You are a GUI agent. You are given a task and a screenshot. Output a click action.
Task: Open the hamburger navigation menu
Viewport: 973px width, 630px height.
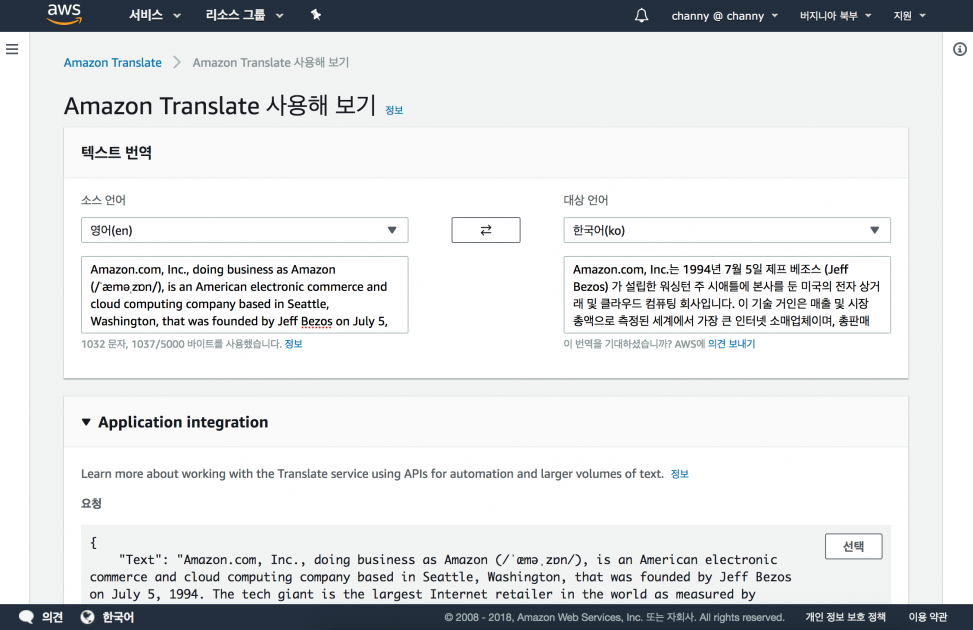click(x=12, y=49)
